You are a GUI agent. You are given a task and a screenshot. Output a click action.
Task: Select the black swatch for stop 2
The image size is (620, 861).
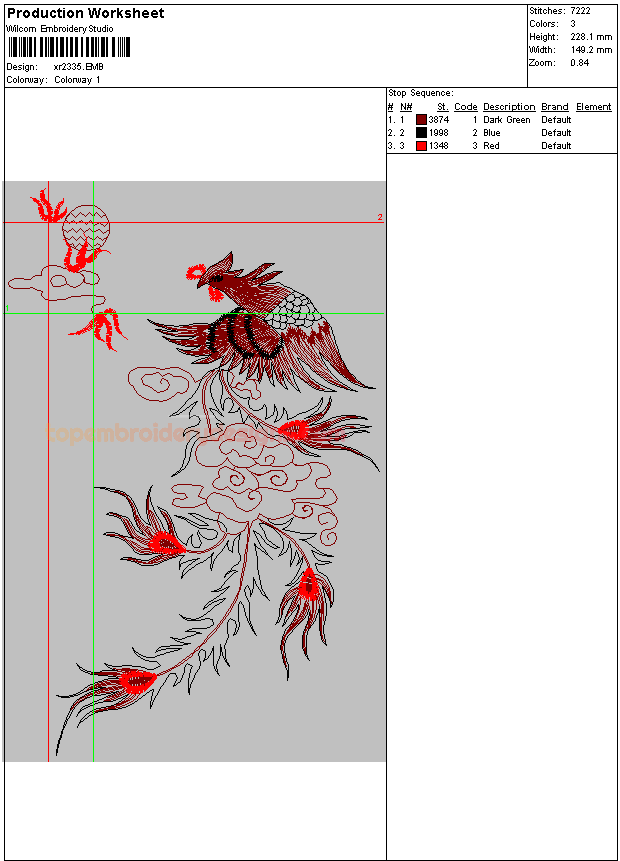point(421,133)
